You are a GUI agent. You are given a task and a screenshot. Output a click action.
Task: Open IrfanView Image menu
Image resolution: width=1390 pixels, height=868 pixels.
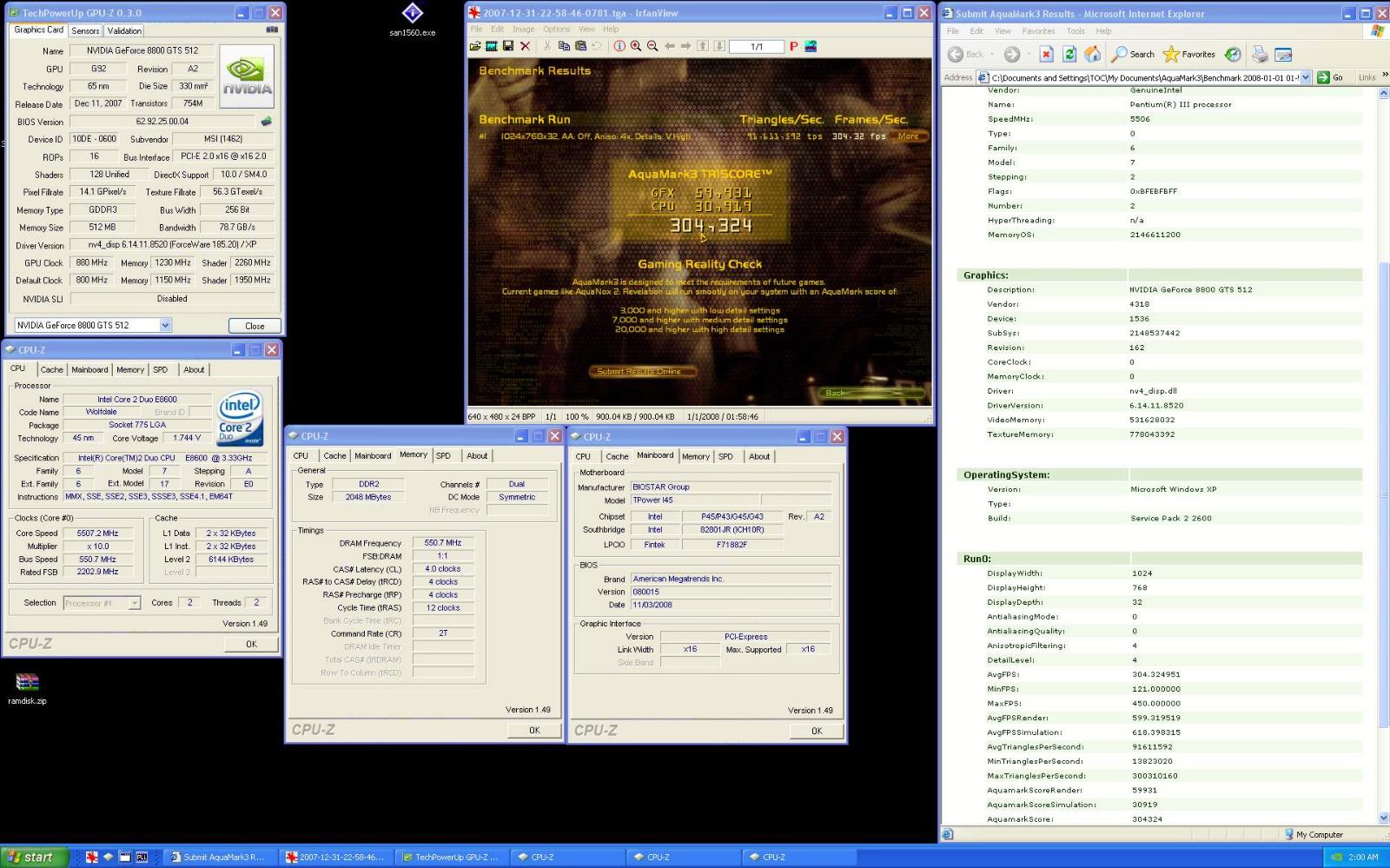click(523, 29)
